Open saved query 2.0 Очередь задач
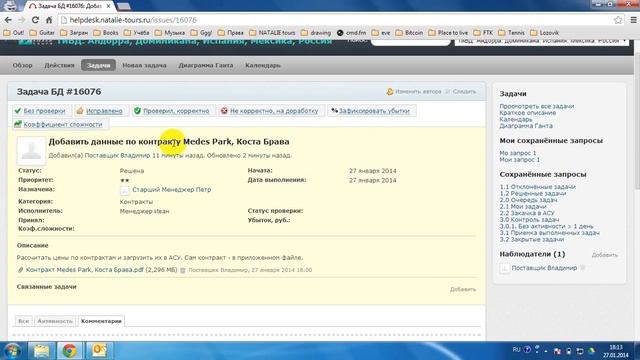Image resolution: width=640 pixels, height=360 pixels. click(x=528, y=200)
